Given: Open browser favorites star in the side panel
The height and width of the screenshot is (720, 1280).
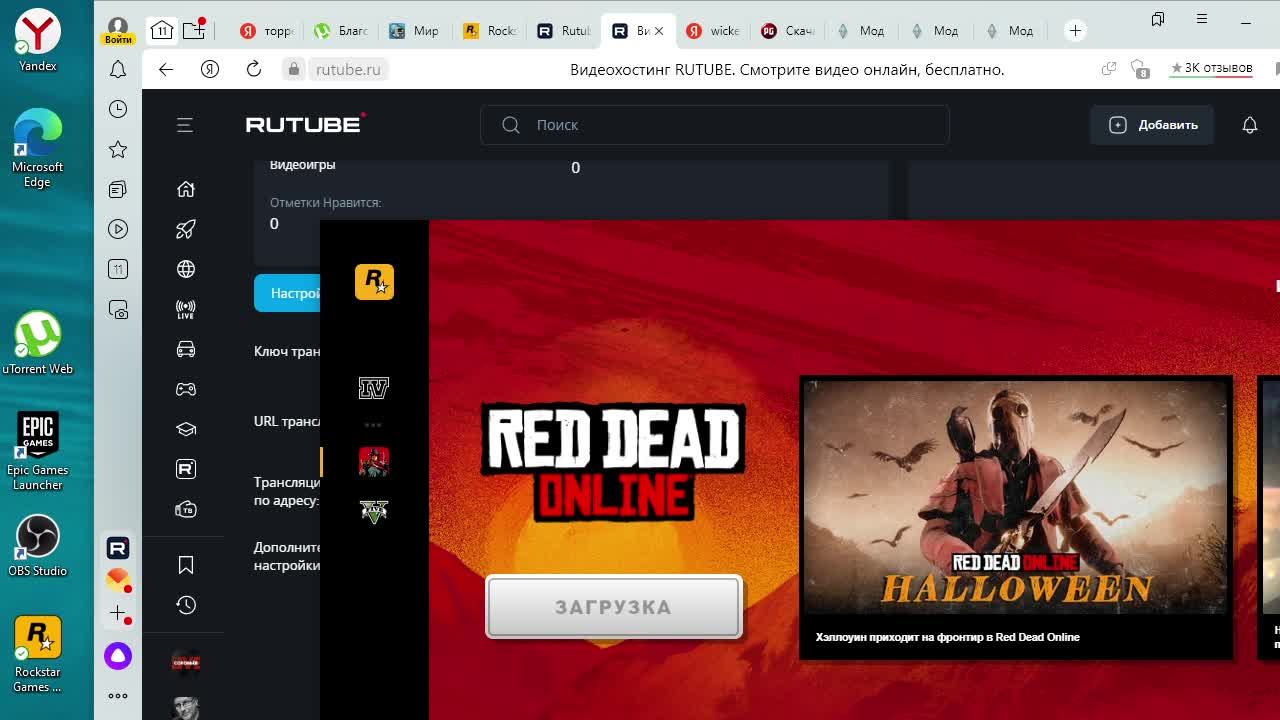Looking at the screenshot, I should pyautogui.click(x=118, y=149).
